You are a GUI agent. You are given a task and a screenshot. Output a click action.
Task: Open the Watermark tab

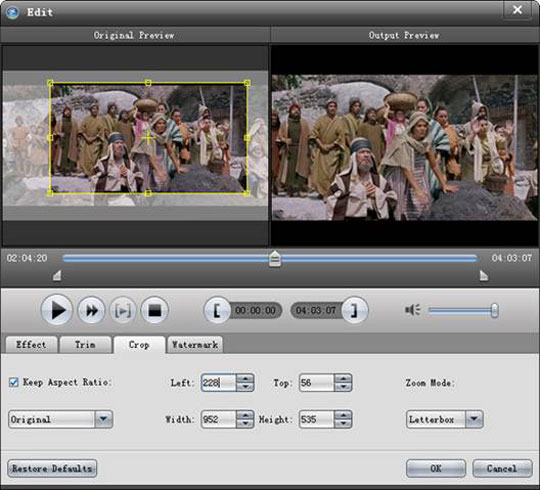(x=195, y=344)
